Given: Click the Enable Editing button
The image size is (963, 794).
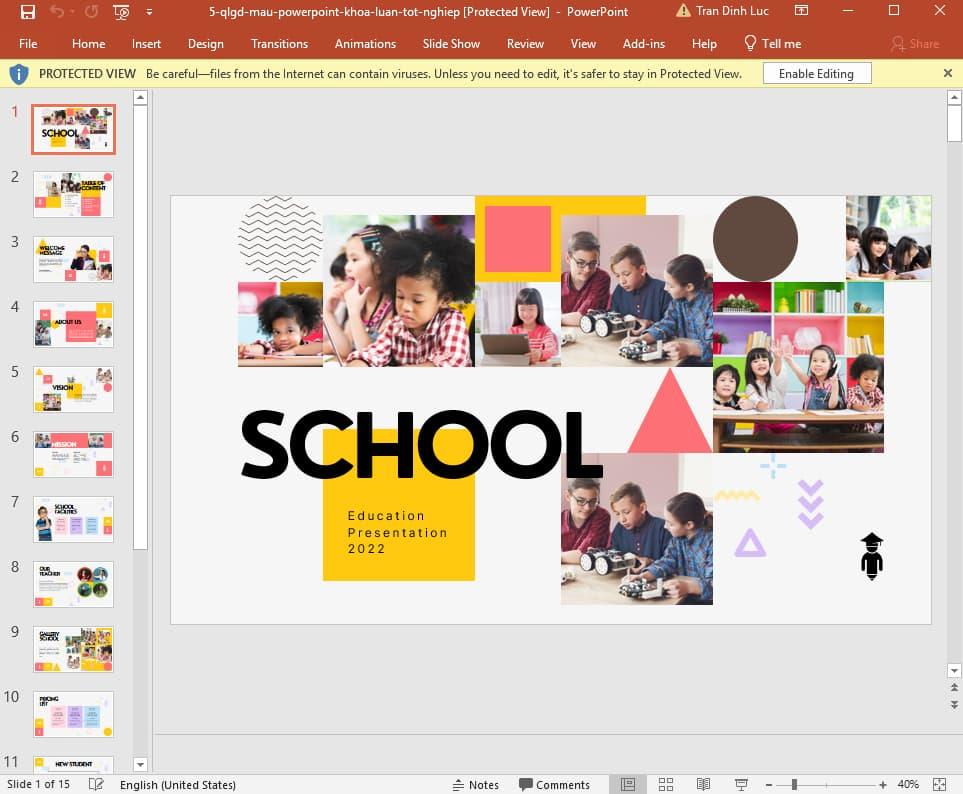Looking at the screenshot, I should 816,74.
